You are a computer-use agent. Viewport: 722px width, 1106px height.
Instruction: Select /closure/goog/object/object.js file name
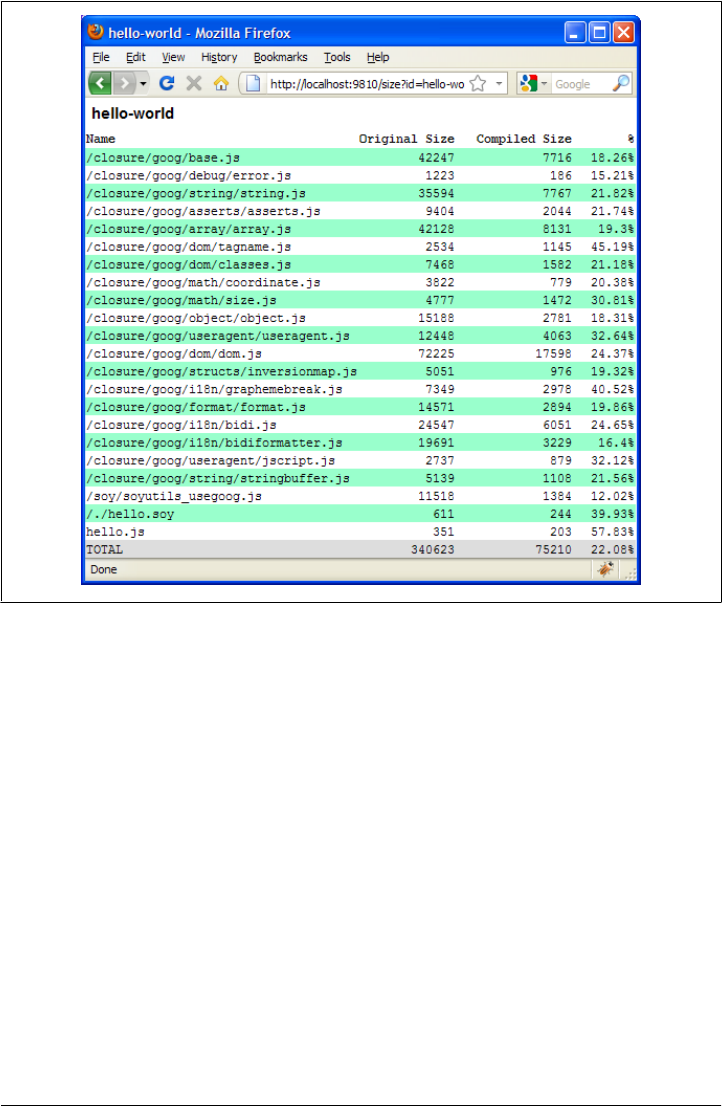(196, 318)
